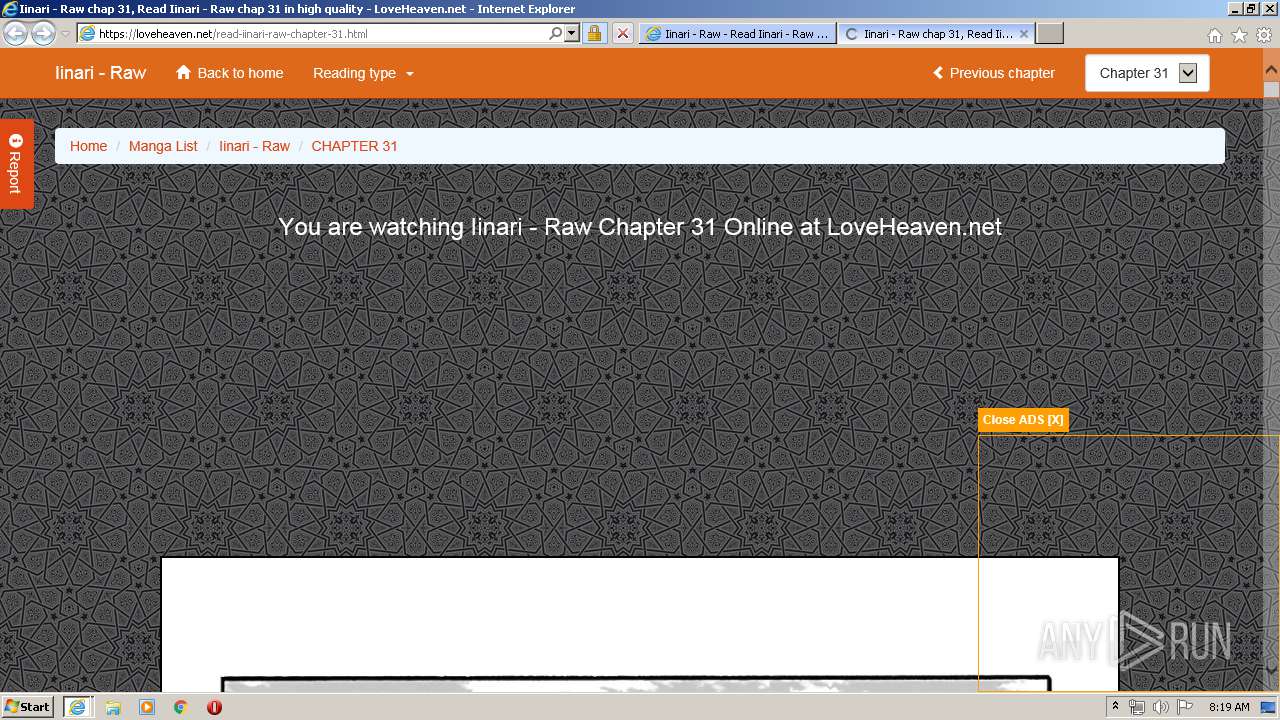Open the Favorites star icon

[1239, 35]
